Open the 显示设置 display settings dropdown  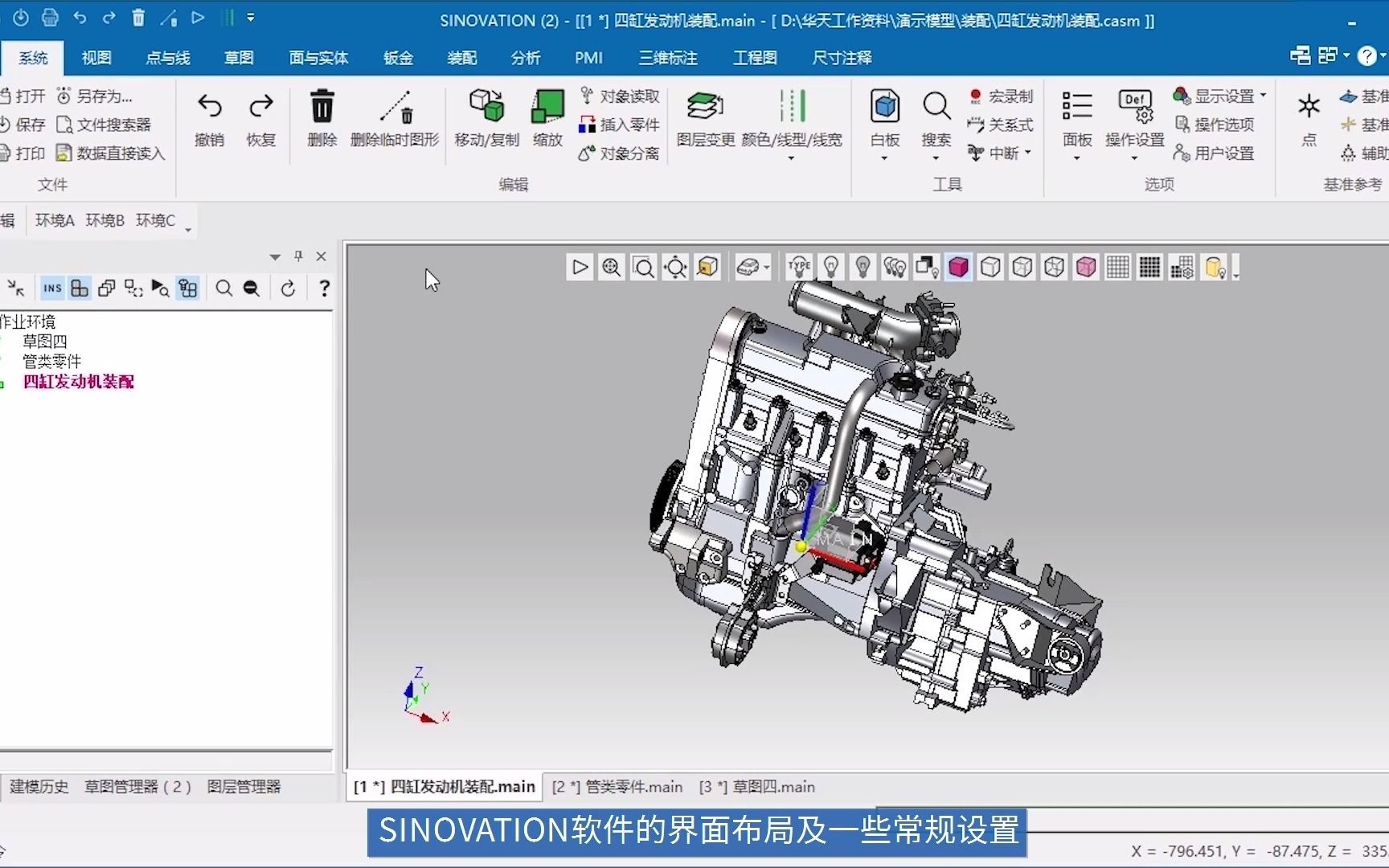point(1220,96)
